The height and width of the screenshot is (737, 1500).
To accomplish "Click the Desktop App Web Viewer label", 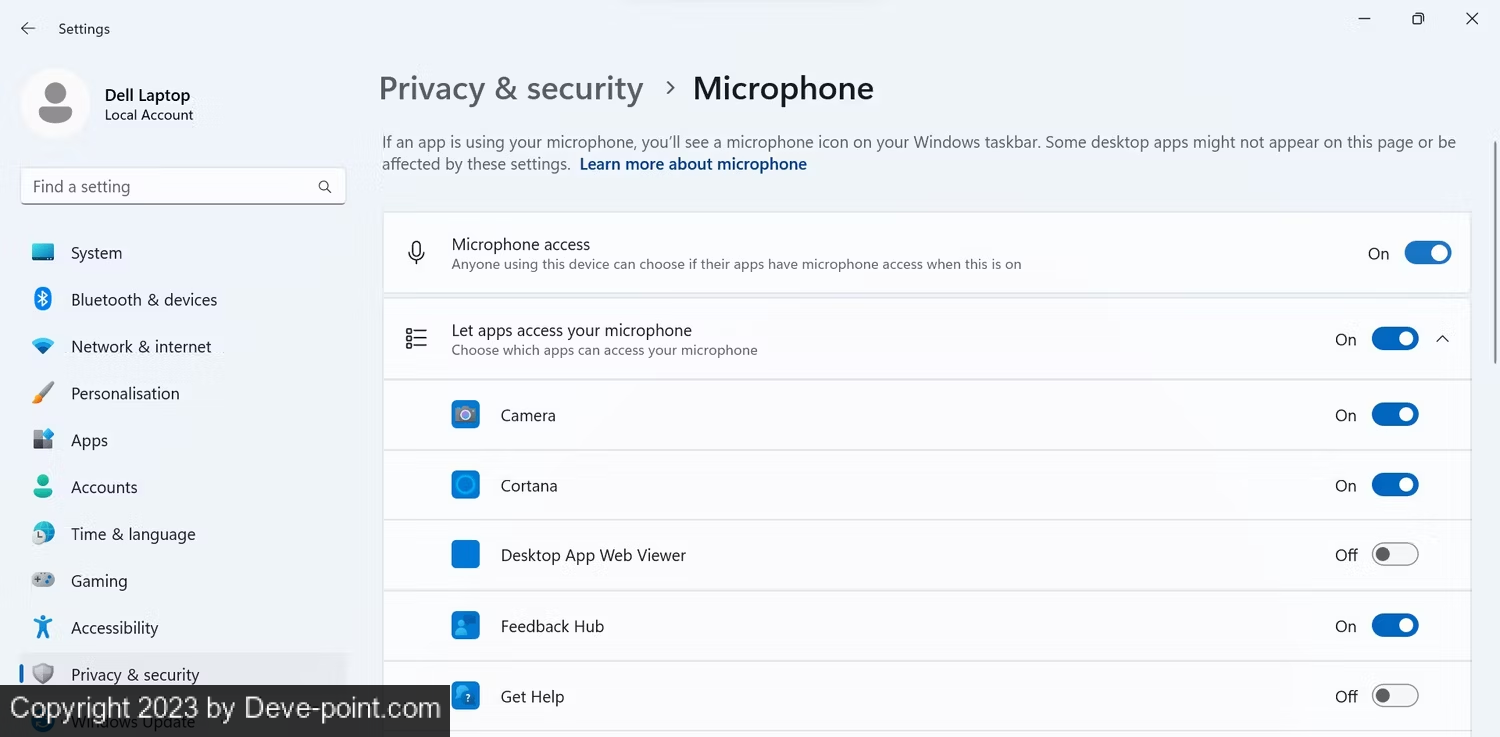I will (593, 556).
